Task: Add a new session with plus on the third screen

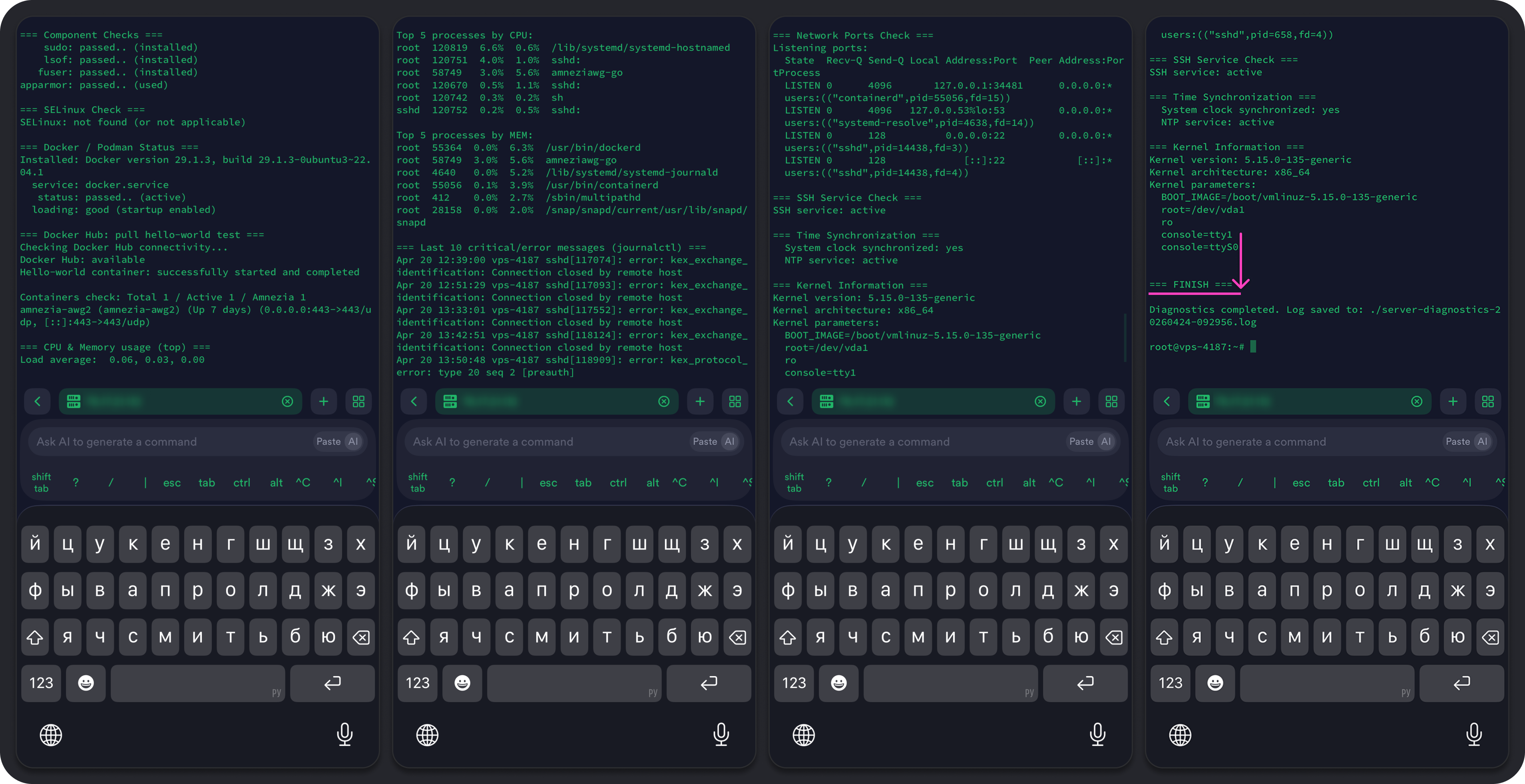Action: (1076, 402)
